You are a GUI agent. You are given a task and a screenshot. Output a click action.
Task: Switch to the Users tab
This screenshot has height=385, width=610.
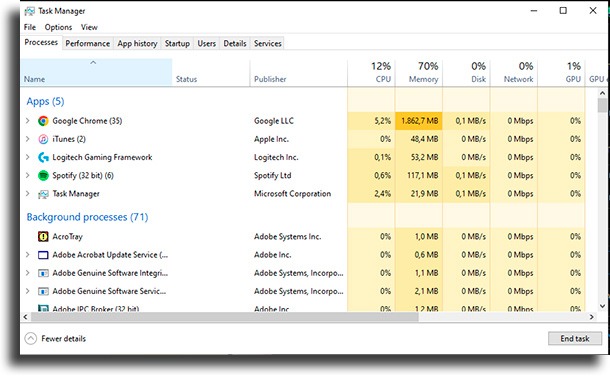pyautogui.click(x=207, y=44)
